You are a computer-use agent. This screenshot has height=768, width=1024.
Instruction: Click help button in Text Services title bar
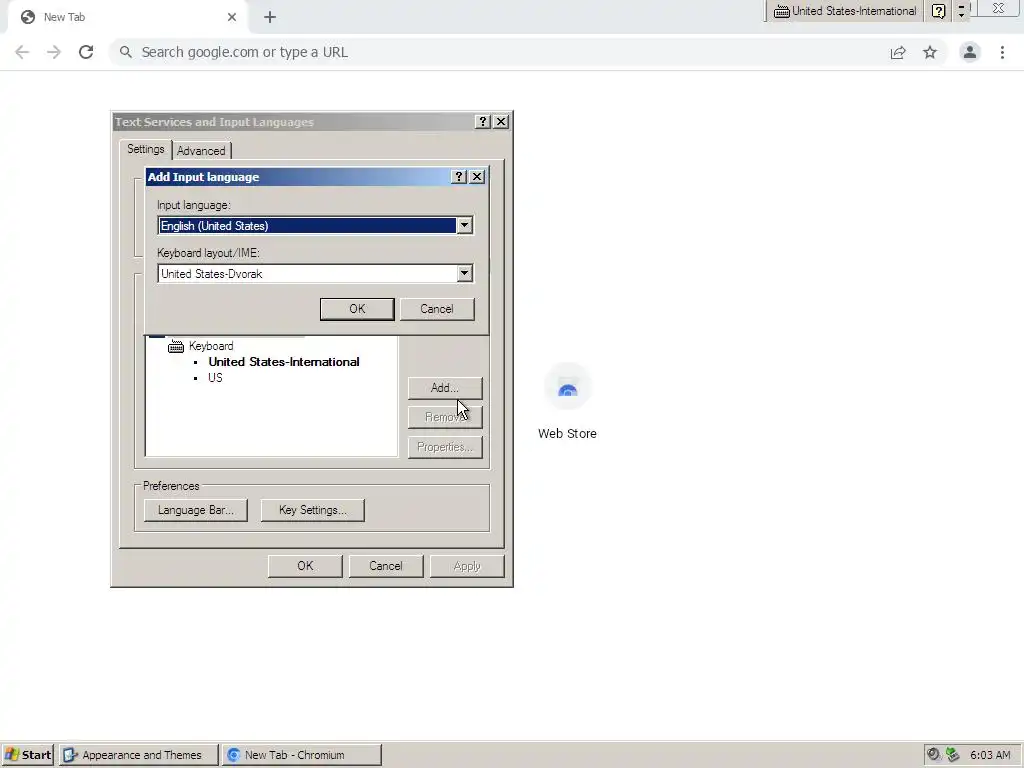point(483,122)
